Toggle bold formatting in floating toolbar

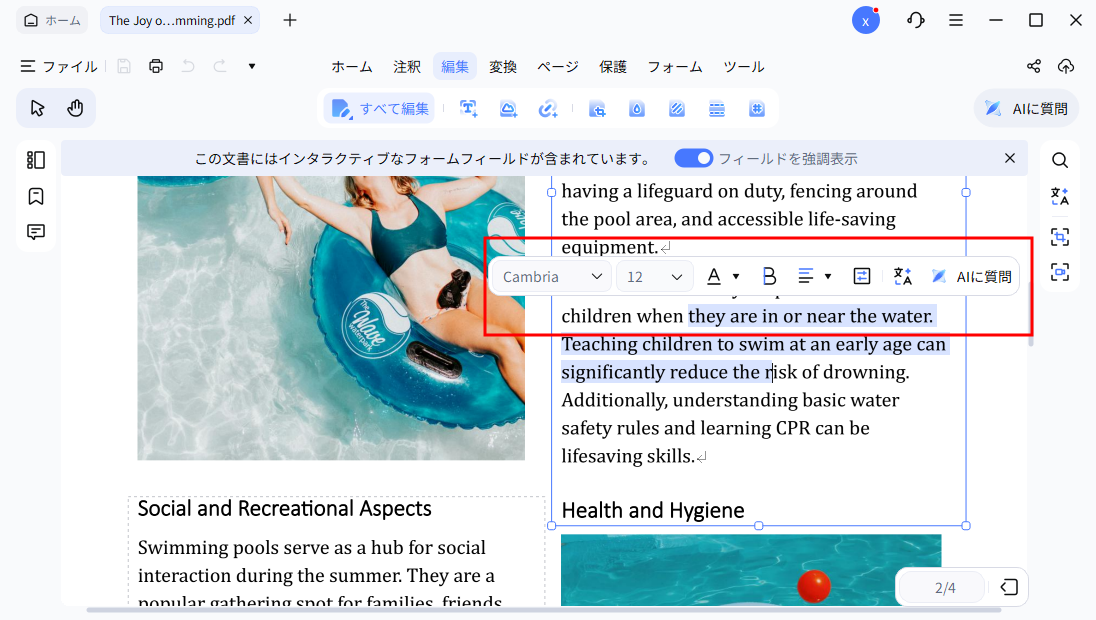(x=769, y=276)
